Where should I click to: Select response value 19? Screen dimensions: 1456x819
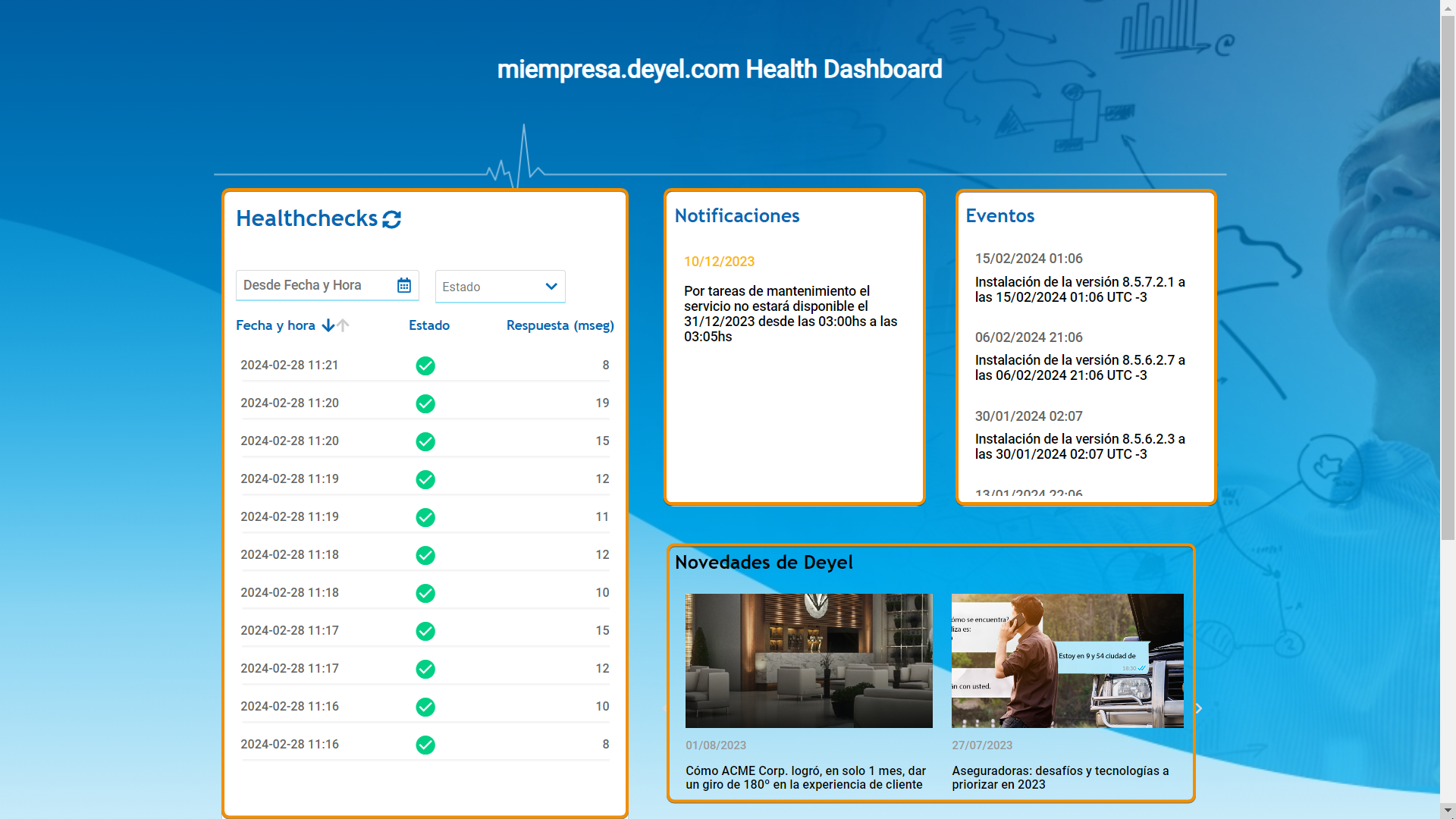[x=602, y=403]
